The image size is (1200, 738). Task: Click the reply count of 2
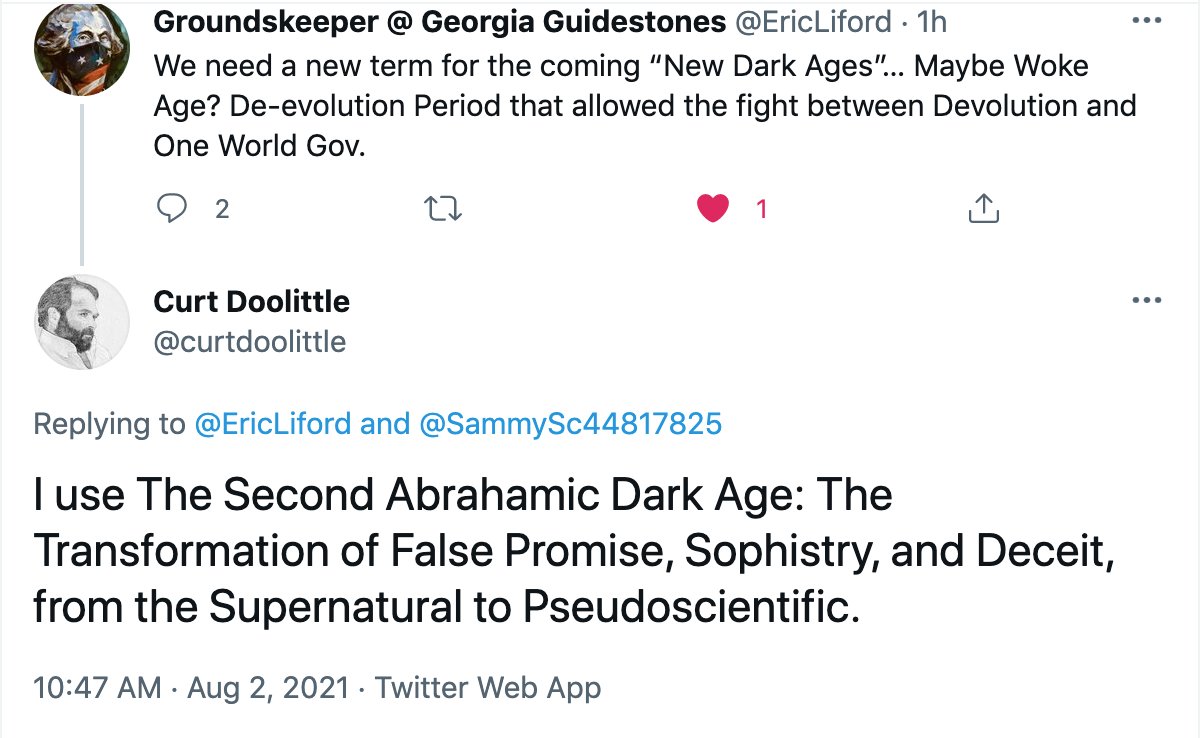(x=222, y=209)
